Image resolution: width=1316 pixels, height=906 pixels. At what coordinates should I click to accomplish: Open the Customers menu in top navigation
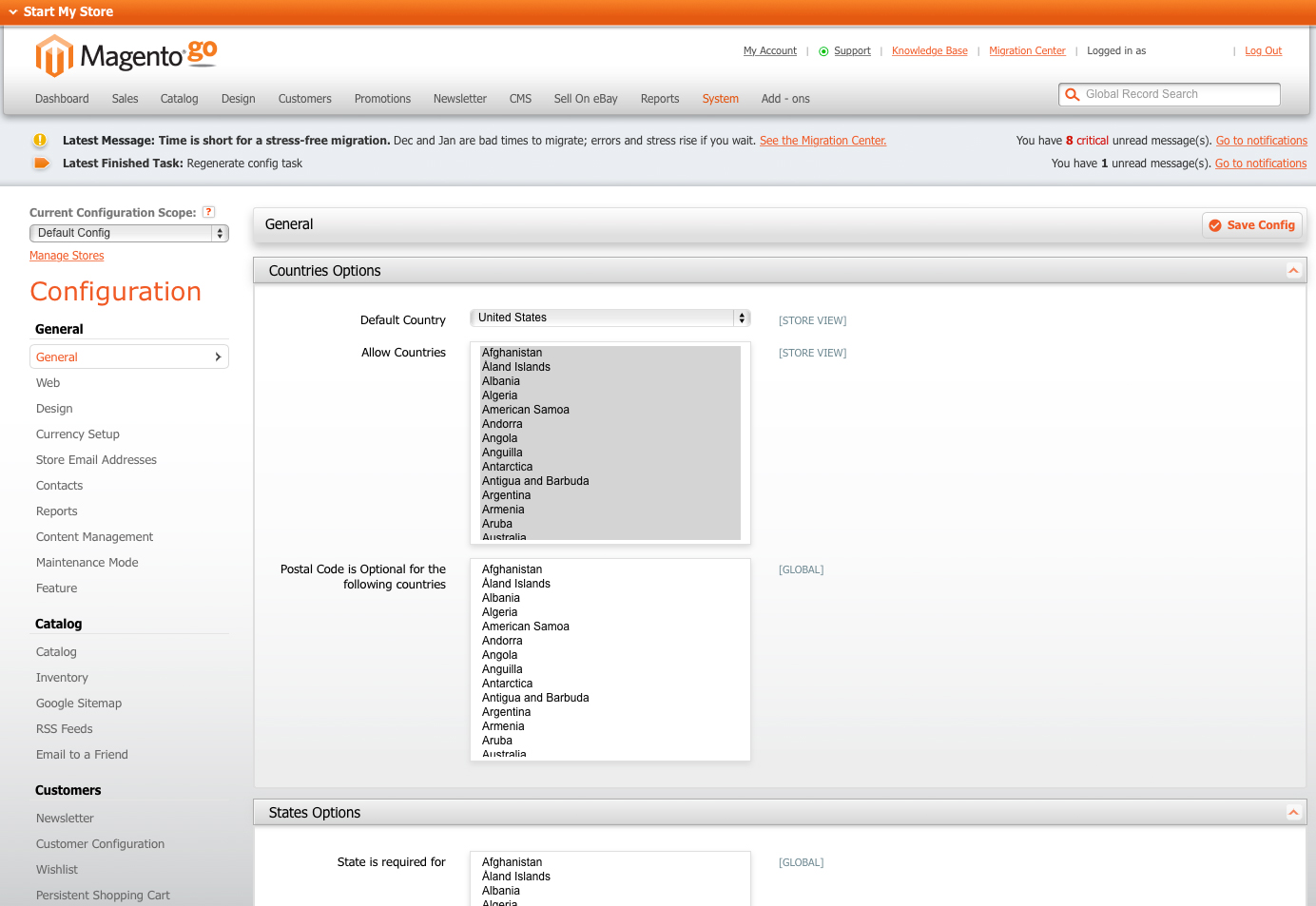pos(305,99)
